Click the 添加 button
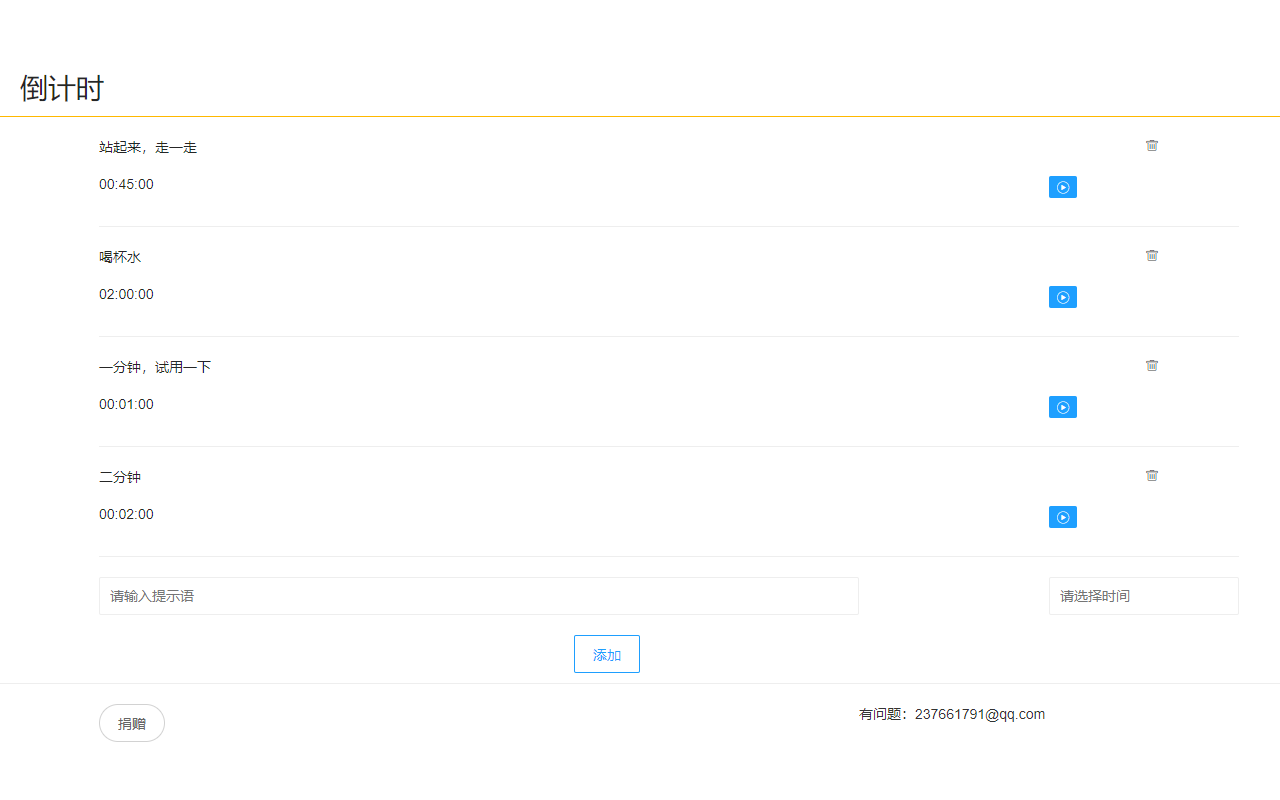Viewport: 1280px width, 800px height. [607, 654]
